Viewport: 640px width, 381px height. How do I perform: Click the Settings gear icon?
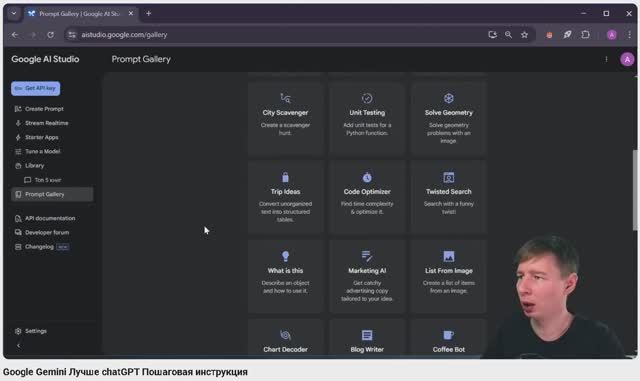[x=18, y=331]
